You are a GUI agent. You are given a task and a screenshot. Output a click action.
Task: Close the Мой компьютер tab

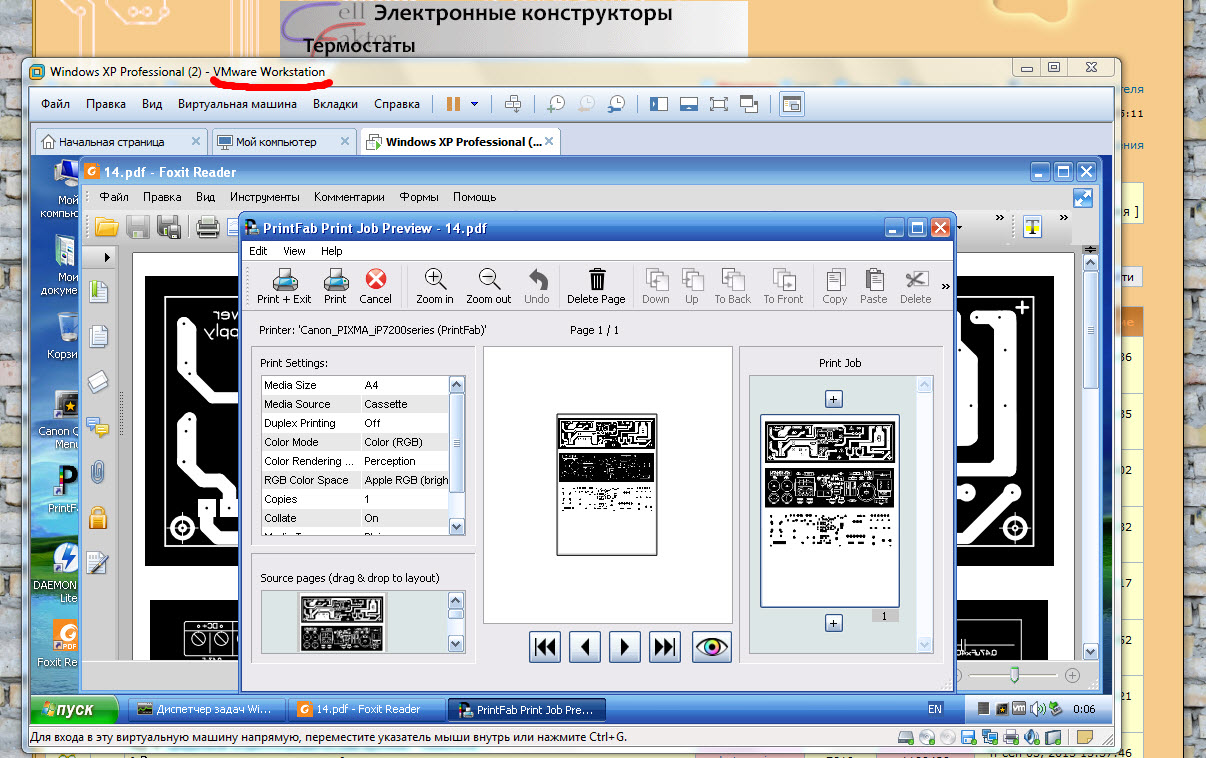345,142
